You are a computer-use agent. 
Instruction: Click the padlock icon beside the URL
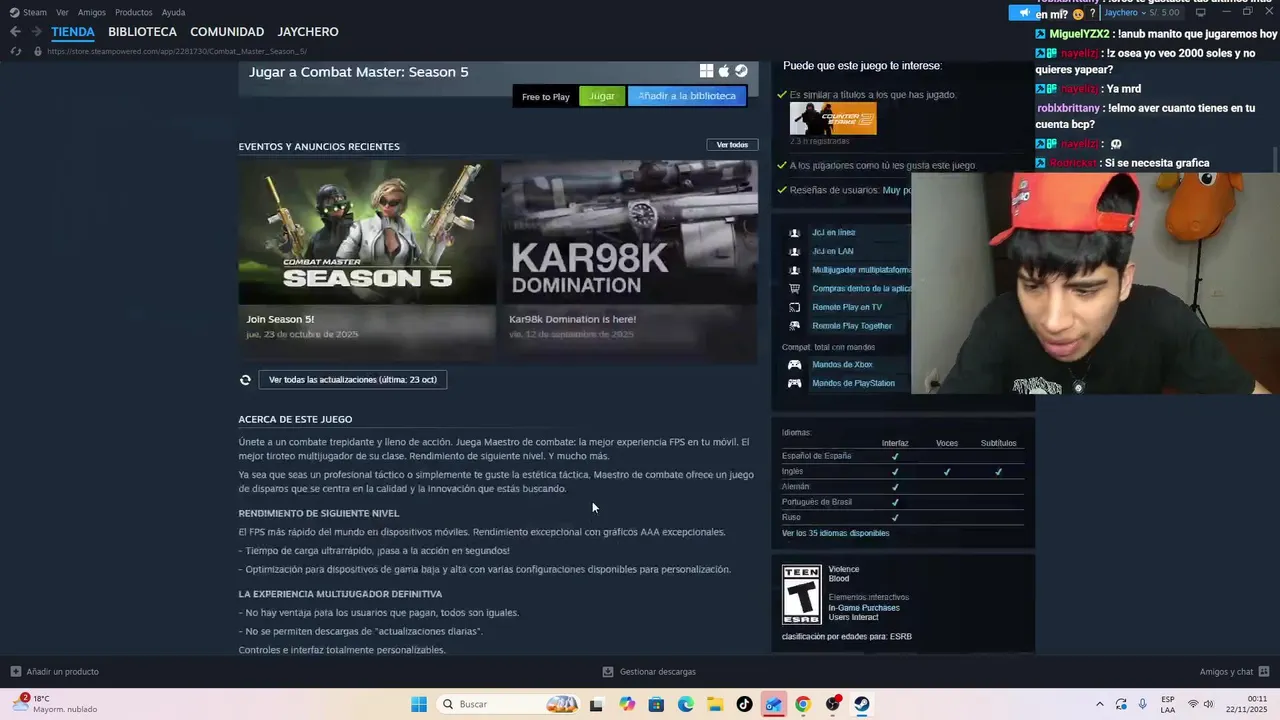(x=38, y=51)
